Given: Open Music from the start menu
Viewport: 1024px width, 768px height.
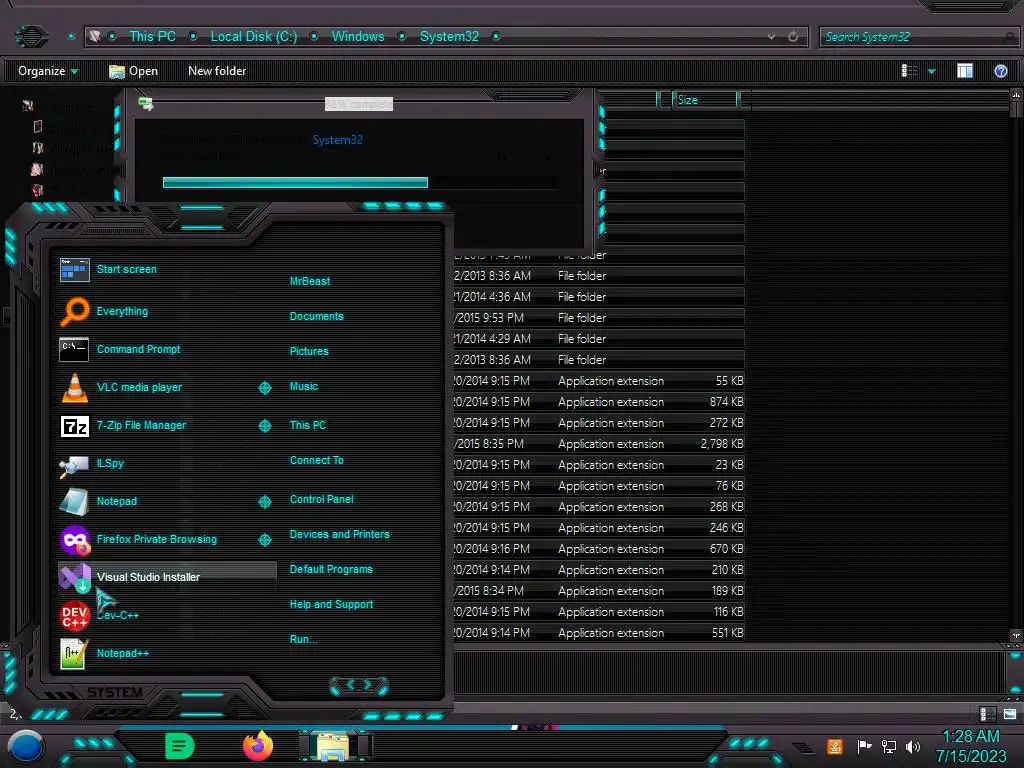Looking at the screenshot, I should [304, 387].
